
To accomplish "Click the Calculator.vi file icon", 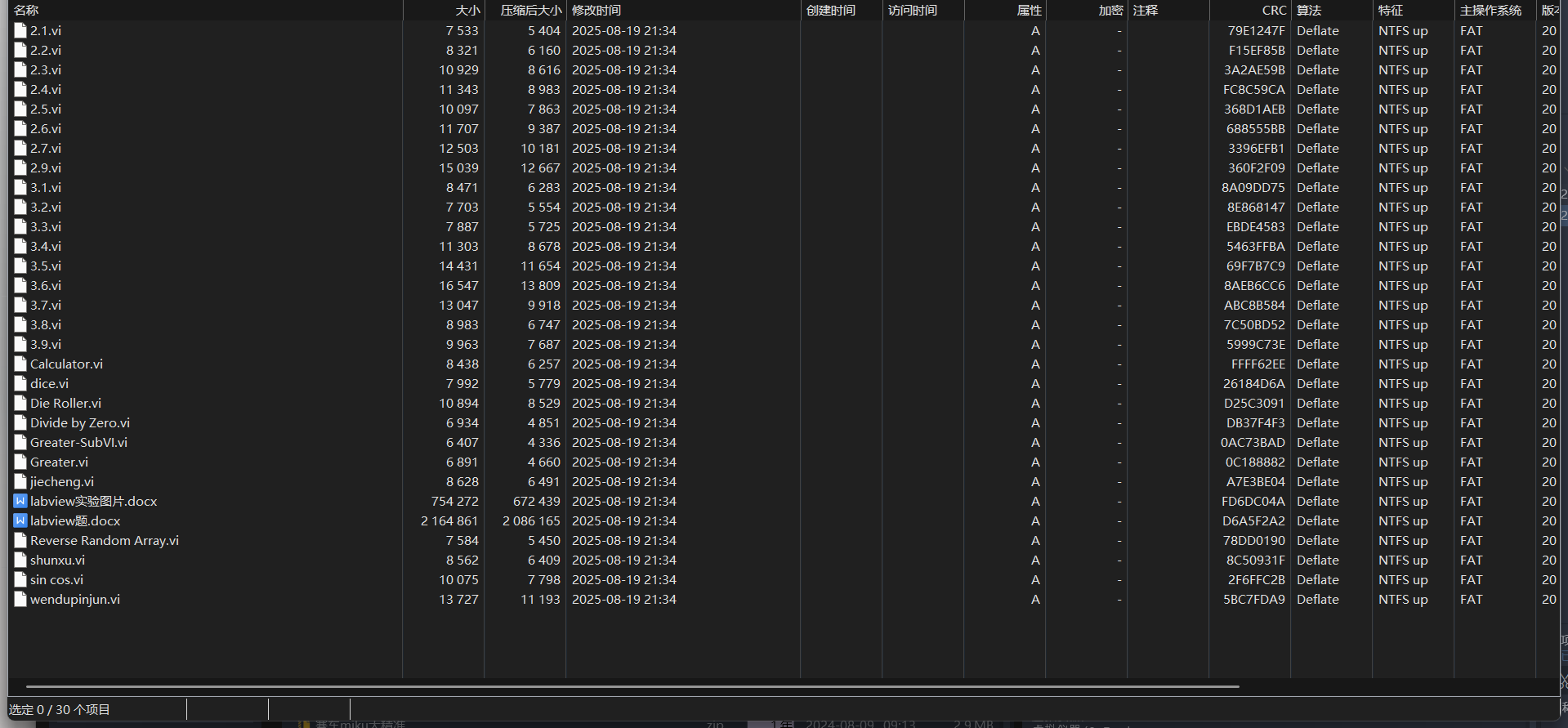I will coord(20,364).
